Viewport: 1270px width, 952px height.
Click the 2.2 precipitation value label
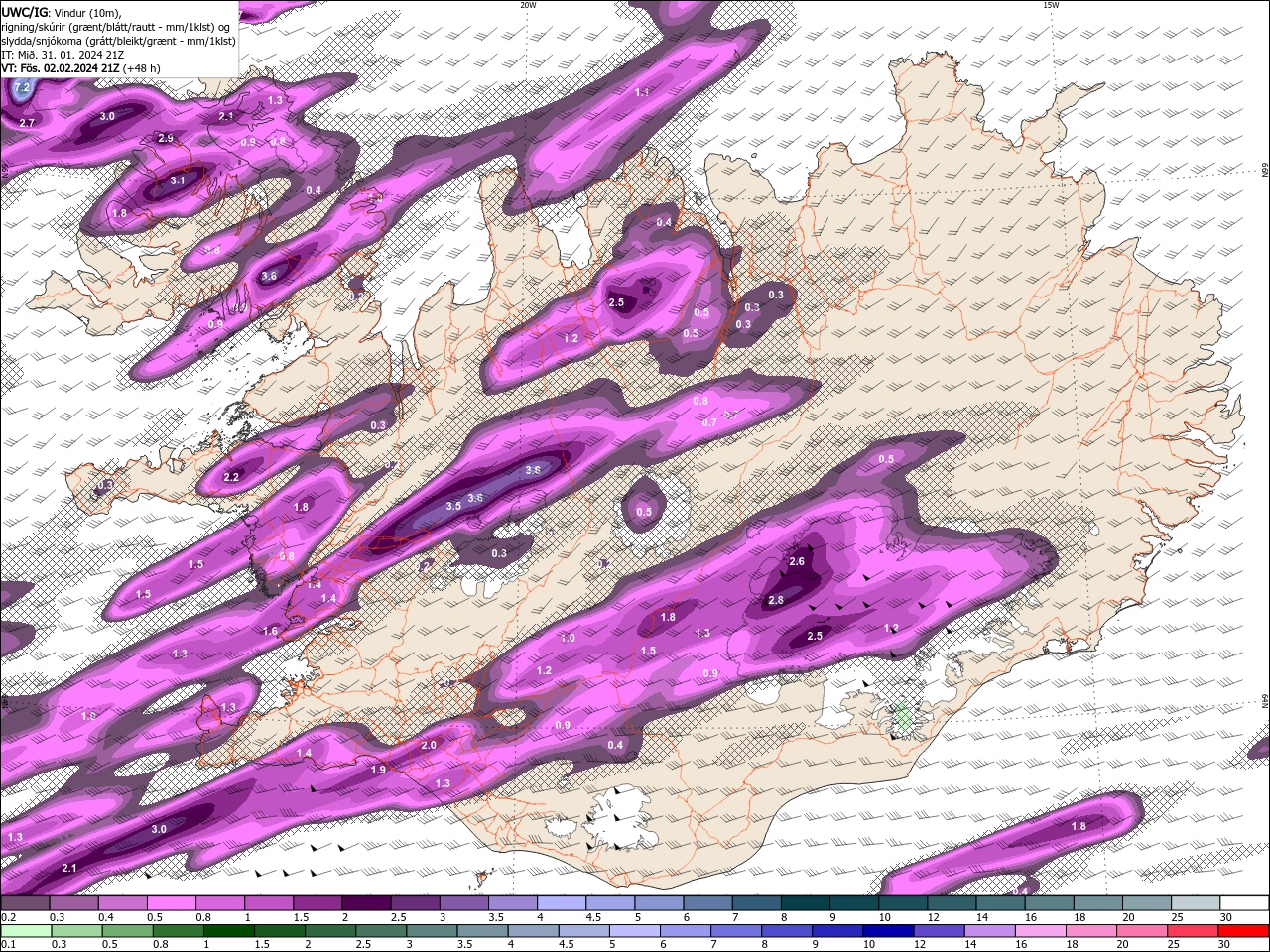tap(231, 477)
